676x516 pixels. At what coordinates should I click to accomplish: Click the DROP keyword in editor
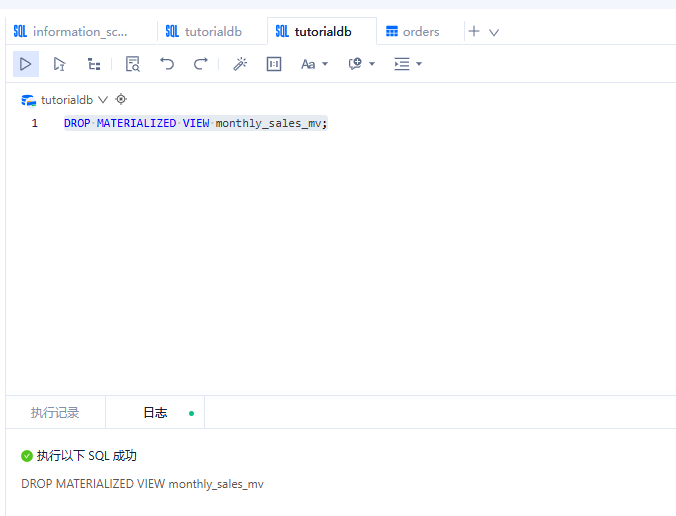pos(77,123)
